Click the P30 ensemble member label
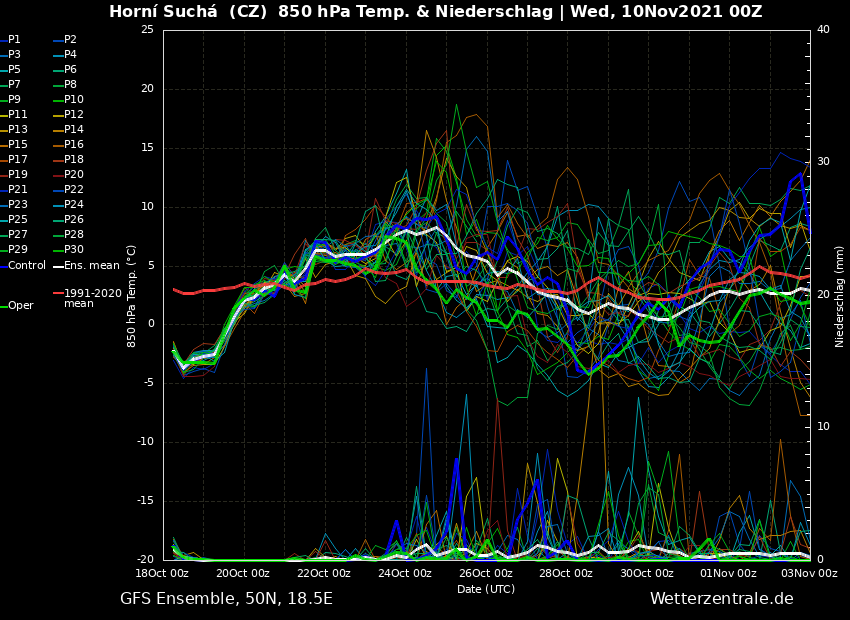The width and height of the screenshot is (850, 620). [x=74, y=250]
